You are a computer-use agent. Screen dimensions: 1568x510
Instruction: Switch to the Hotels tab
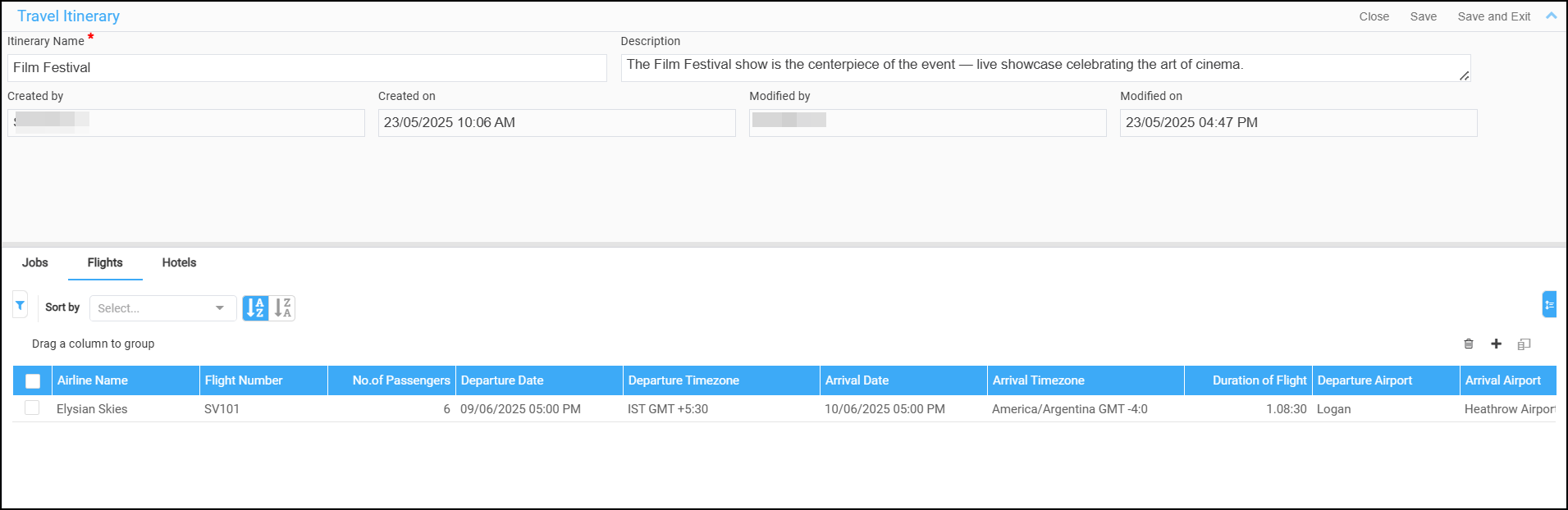coord(179,262)
